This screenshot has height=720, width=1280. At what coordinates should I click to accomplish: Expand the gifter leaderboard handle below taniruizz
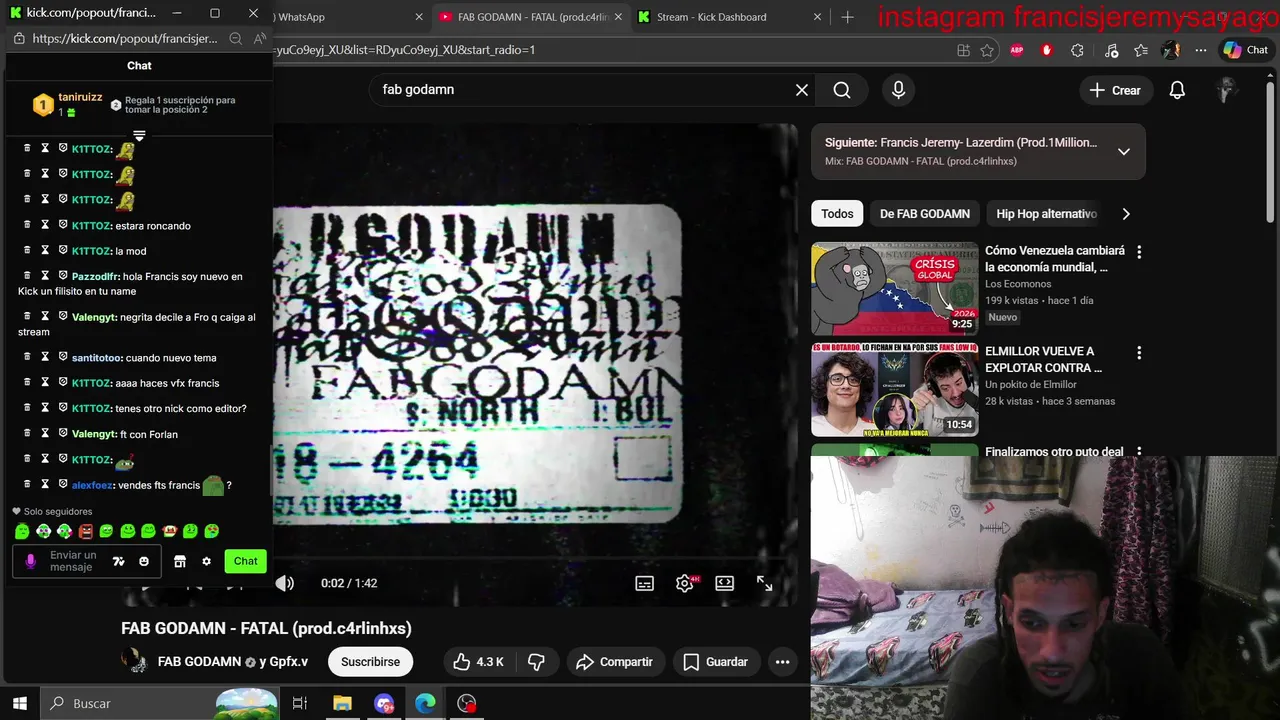139,135
